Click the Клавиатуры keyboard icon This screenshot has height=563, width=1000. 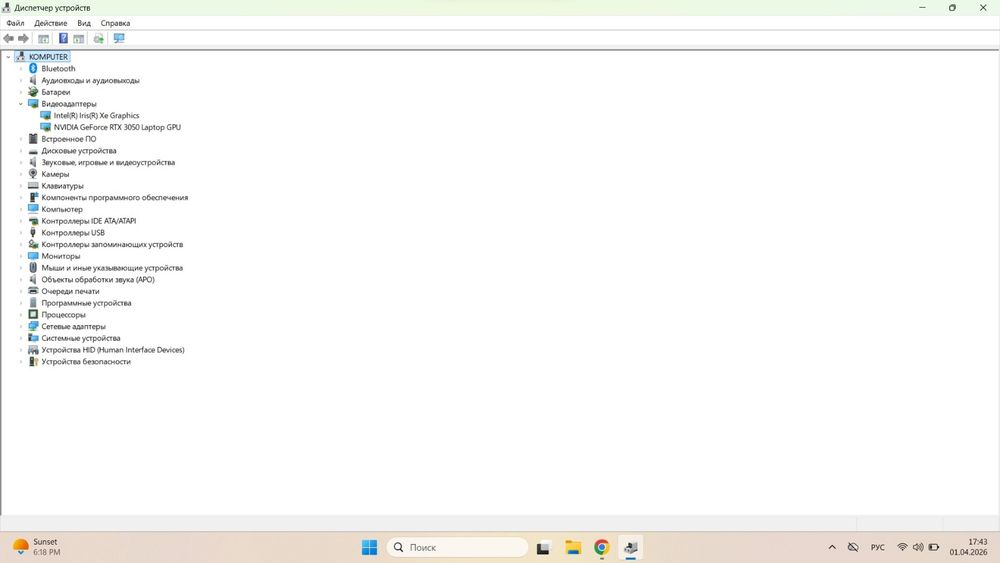coord(33,186)
